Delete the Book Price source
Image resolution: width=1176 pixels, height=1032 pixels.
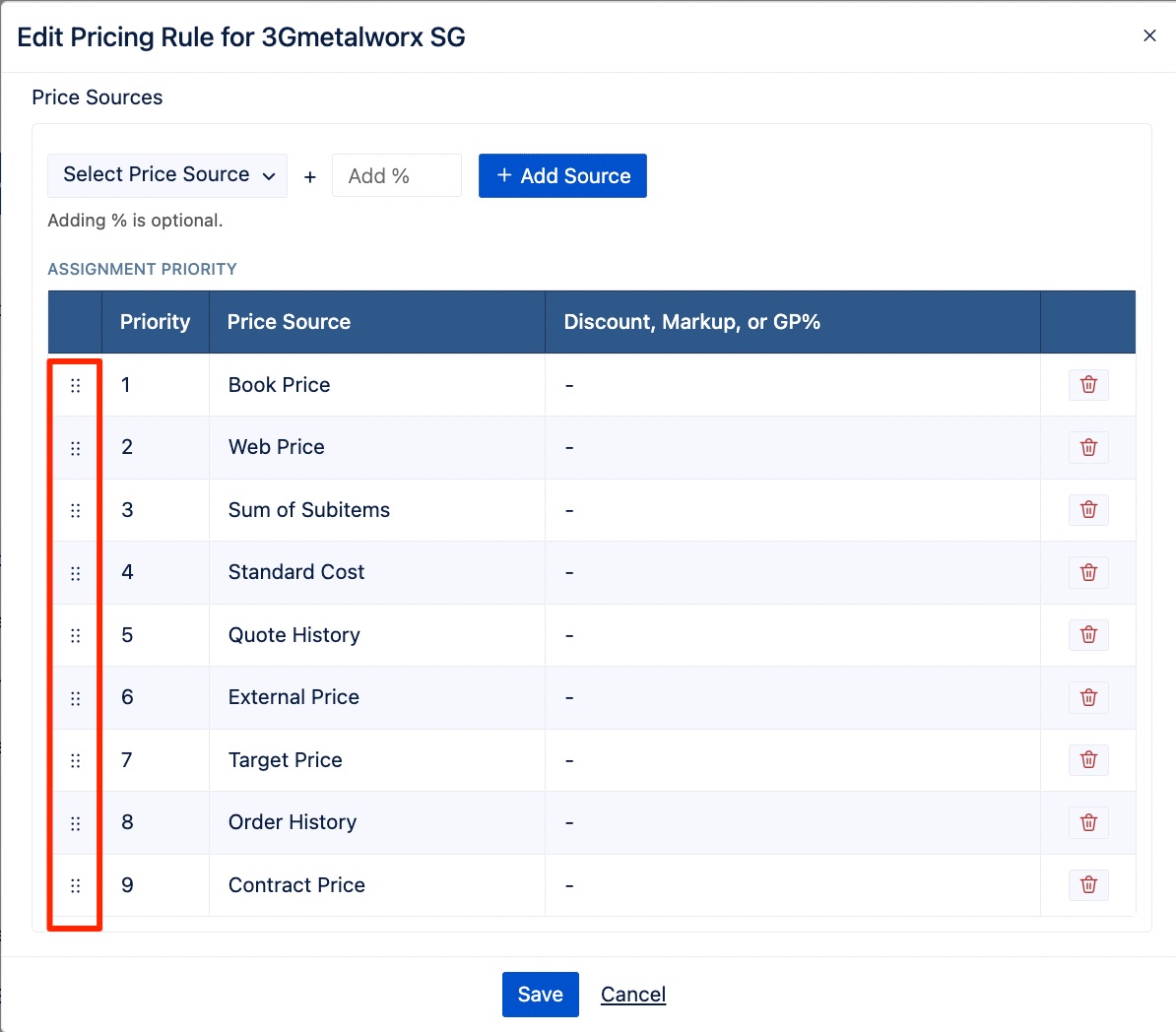pyautogui.click(x=1088, y=385)
